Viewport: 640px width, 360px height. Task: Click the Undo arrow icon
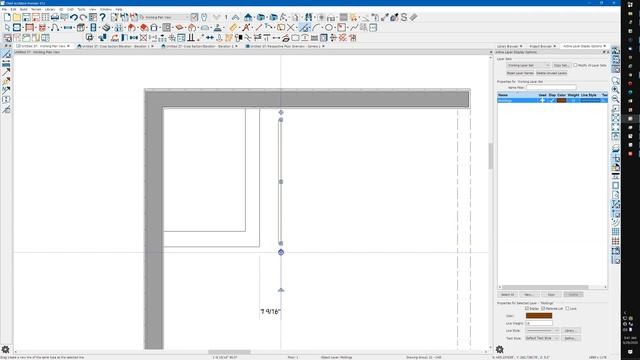point(74,18)
